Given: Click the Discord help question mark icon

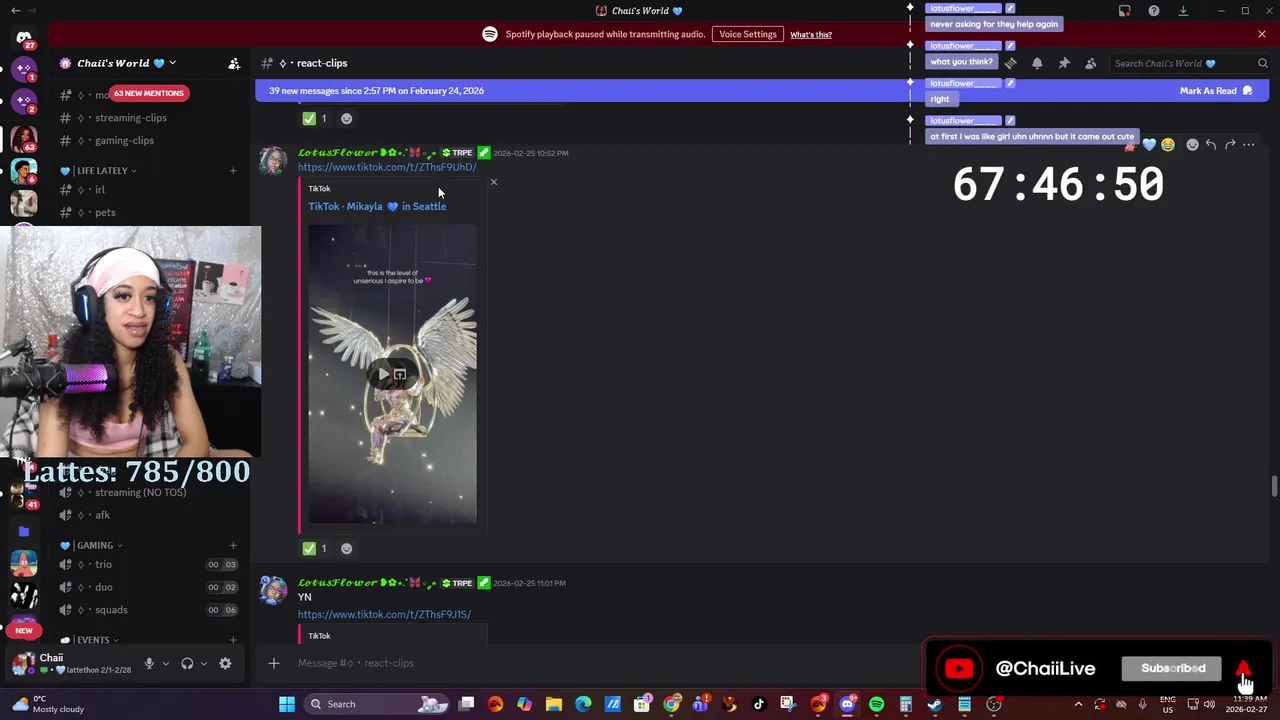Looking at the screenshot, I should point(1154,11).
